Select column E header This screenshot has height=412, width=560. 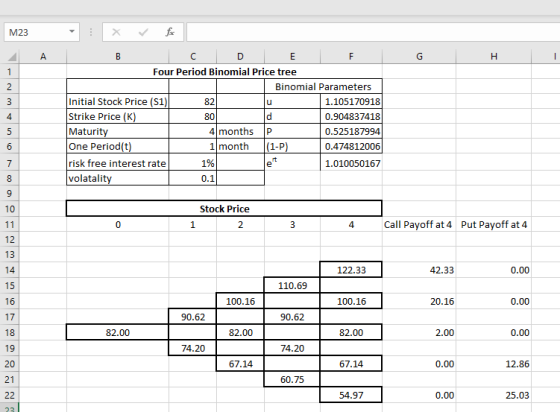pos(292,56)
